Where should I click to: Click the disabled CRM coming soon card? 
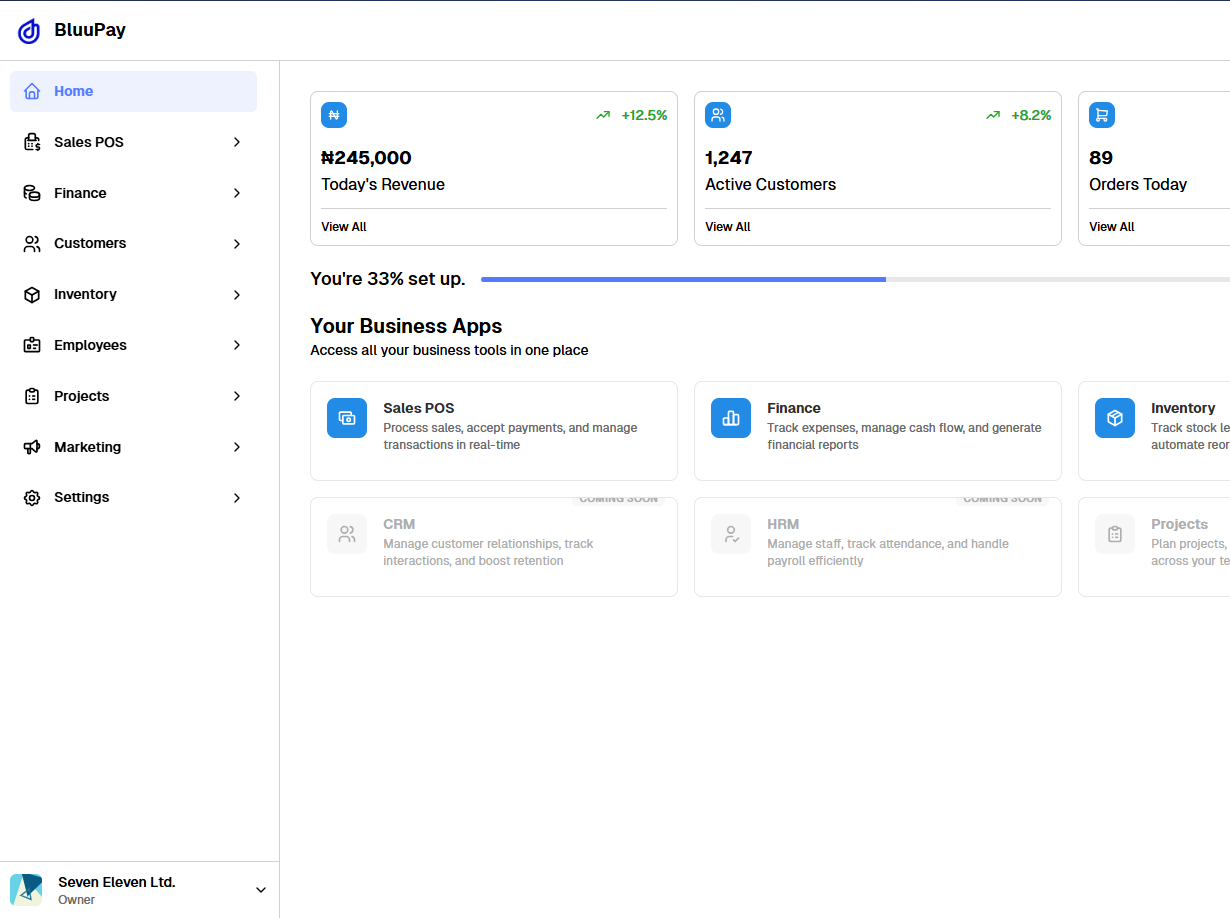(494, 547)
